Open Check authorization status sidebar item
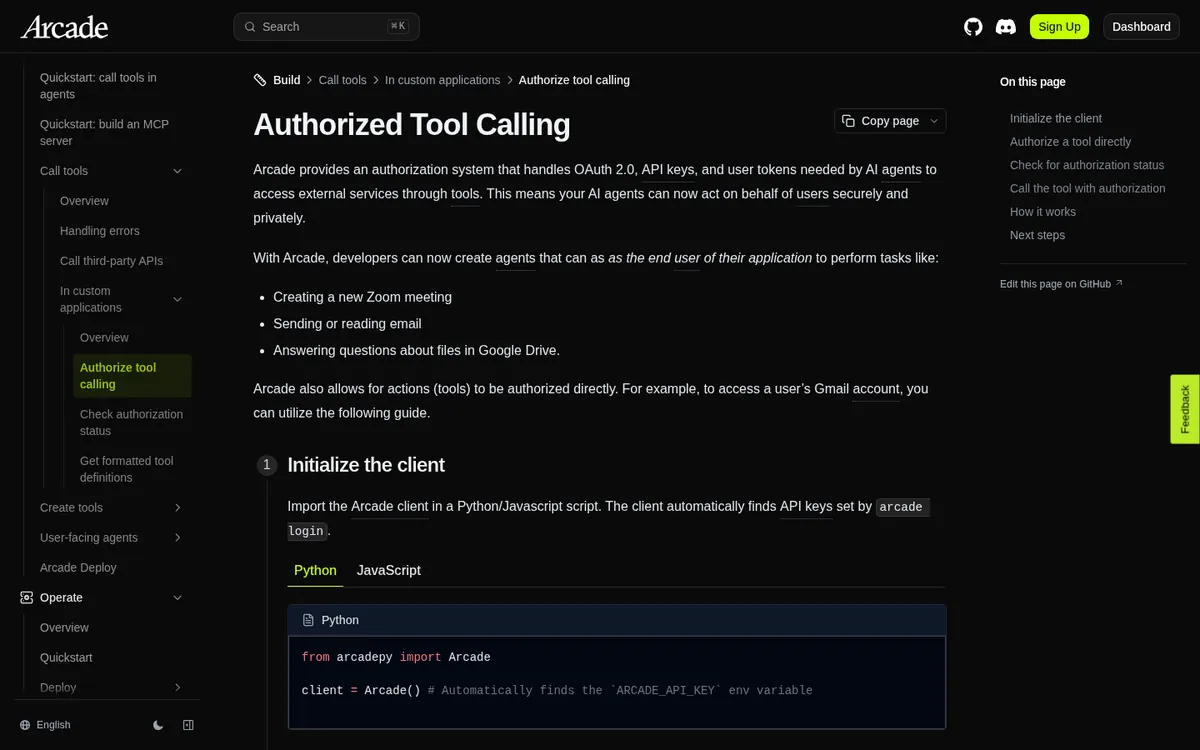Image resolution: width=1200 pixels, height=750 pixels. click(132, 422)
